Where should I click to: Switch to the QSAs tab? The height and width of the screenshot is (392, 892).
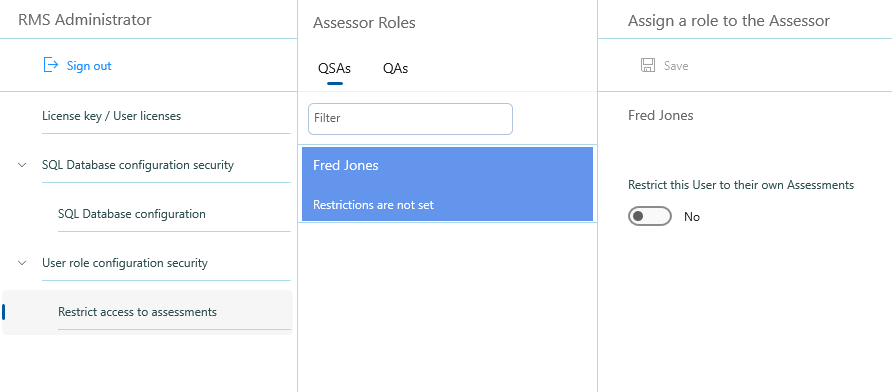pyautogui.click(x=334, y=69)
